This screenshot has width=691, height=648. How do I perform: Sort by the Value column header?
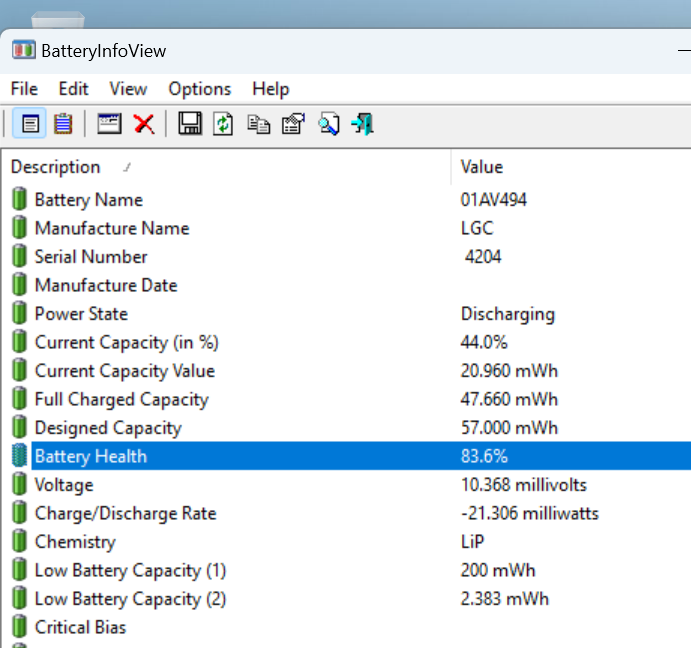pos(572,167)
